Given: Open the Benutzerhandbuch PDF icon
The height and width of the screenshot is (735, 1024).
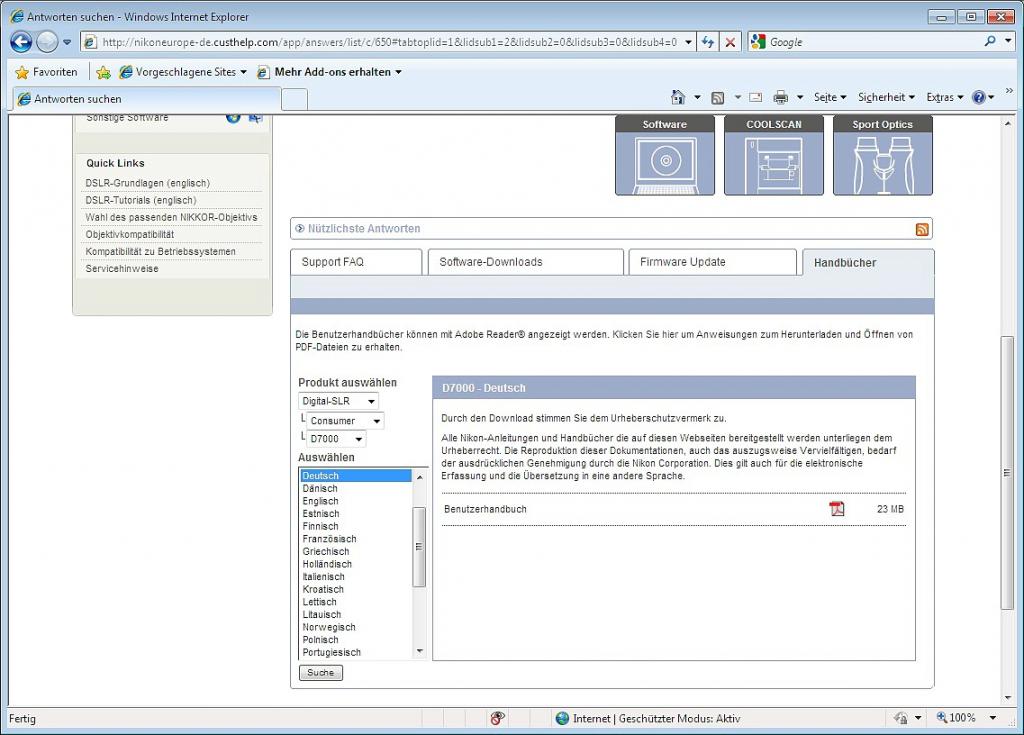Looking at the screenshot, I should pos(837,508).
